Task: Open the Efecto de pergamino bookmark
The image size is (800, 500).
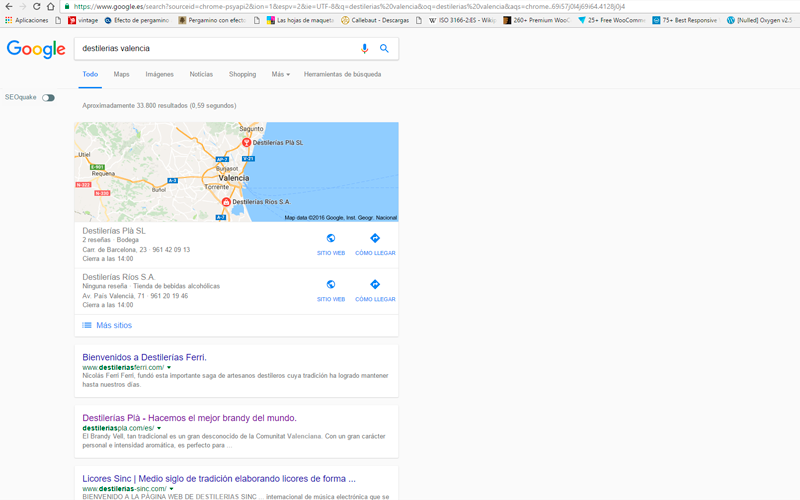Action: click(x=137, y=20)
